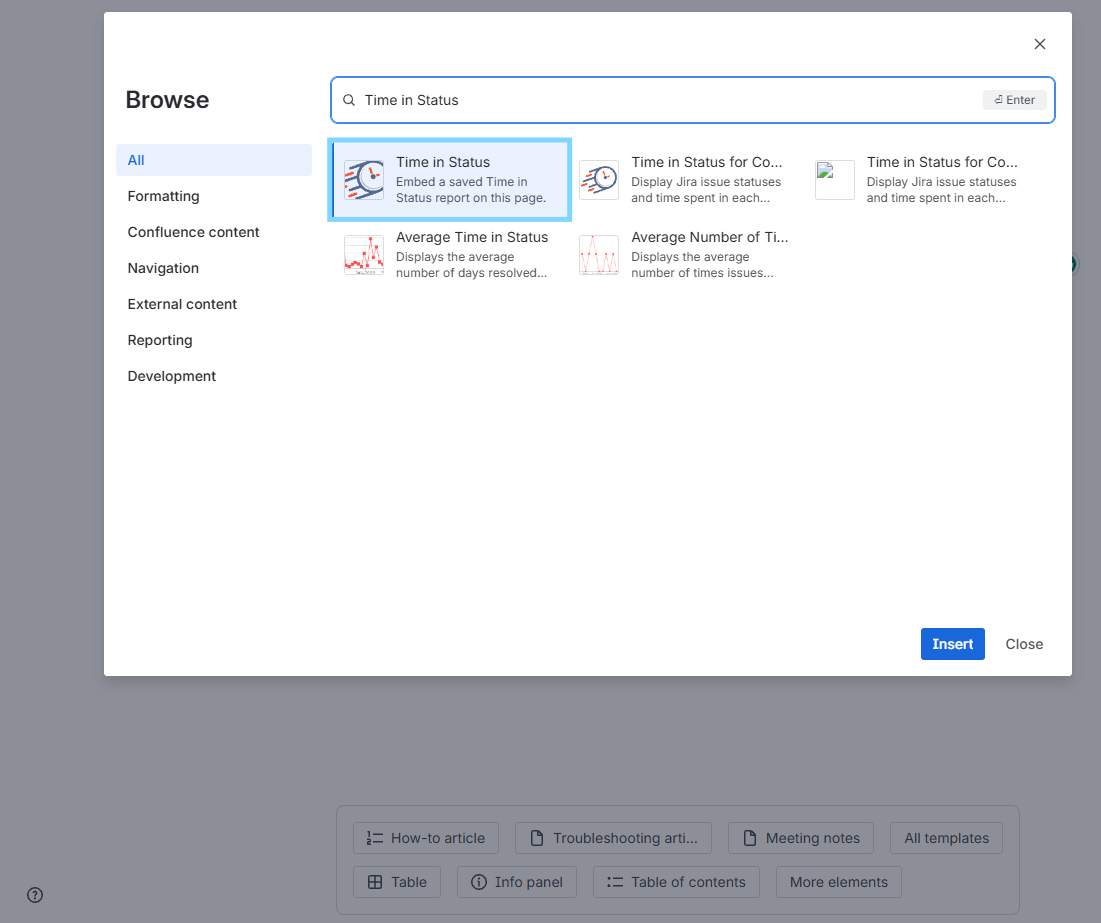Click the Close text button
The height and width of the screenshot is (923, 1101).
point(1024,644)
